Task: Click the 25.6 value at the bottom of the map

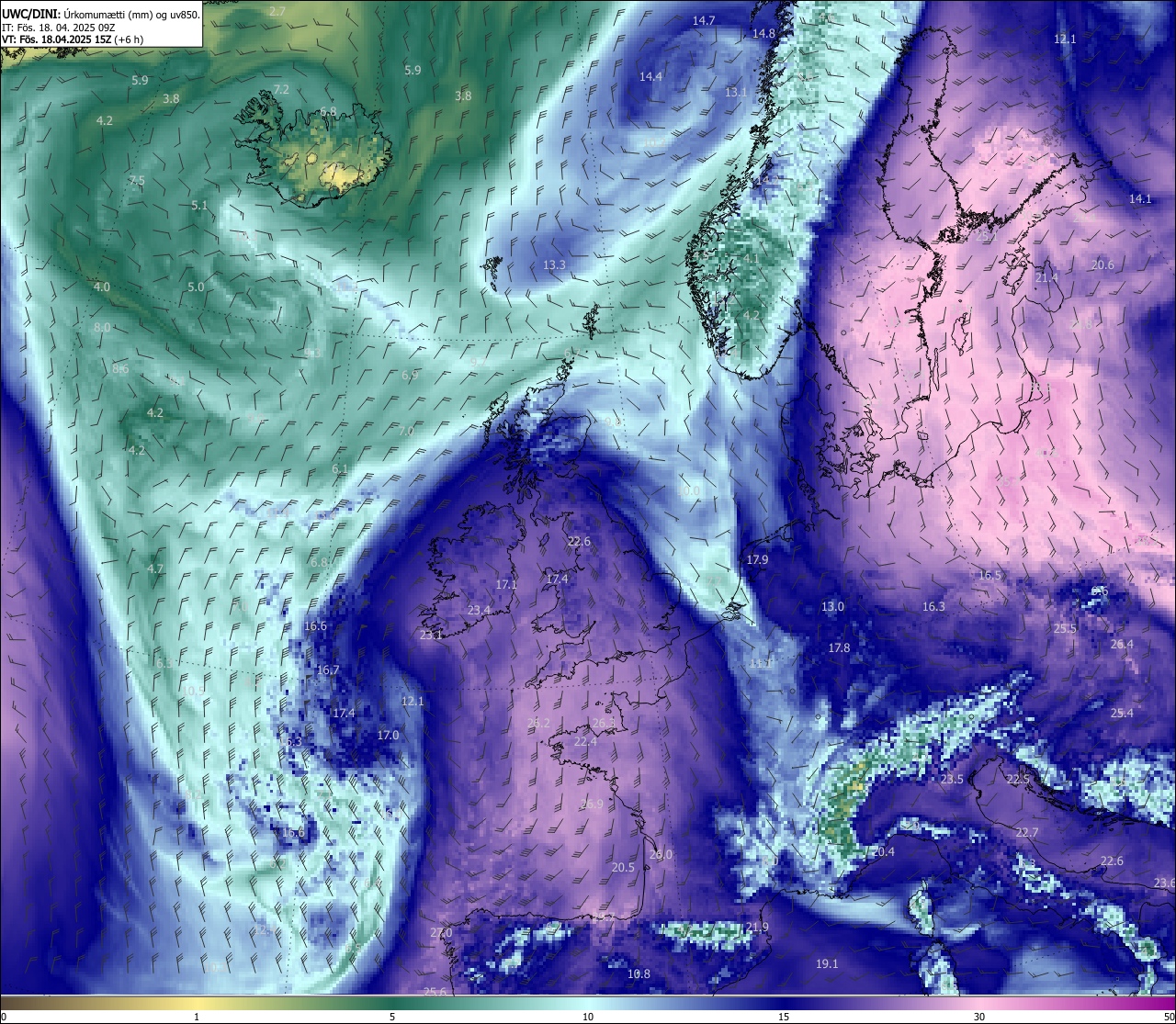Action: [x=435, y=991]
